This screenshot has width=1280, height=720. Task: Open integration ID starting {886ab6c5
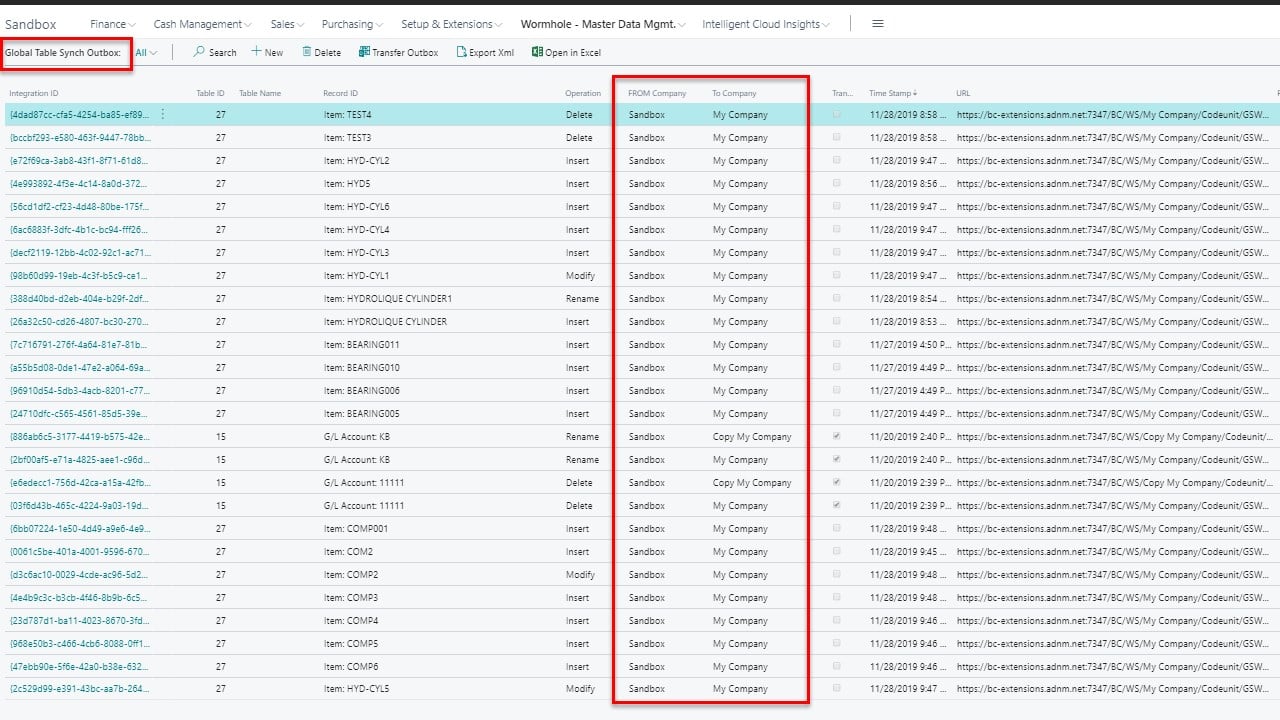click(x=79, y=437)
